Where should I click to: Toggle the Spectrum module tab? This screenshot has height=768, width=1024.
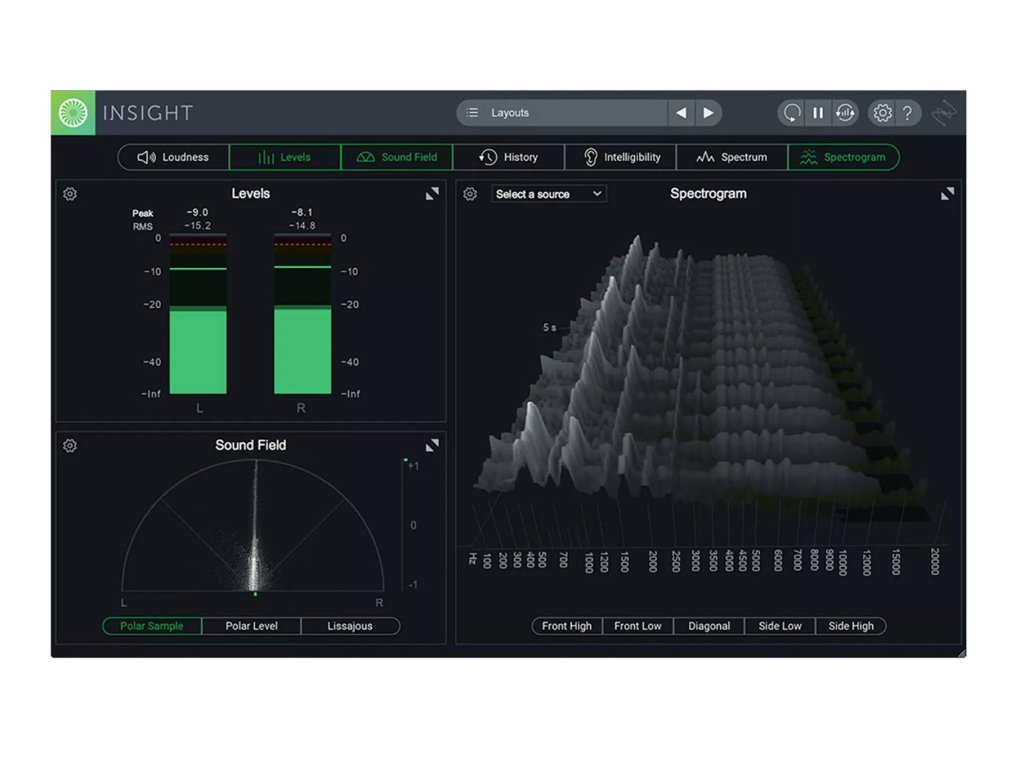point(732,157)
